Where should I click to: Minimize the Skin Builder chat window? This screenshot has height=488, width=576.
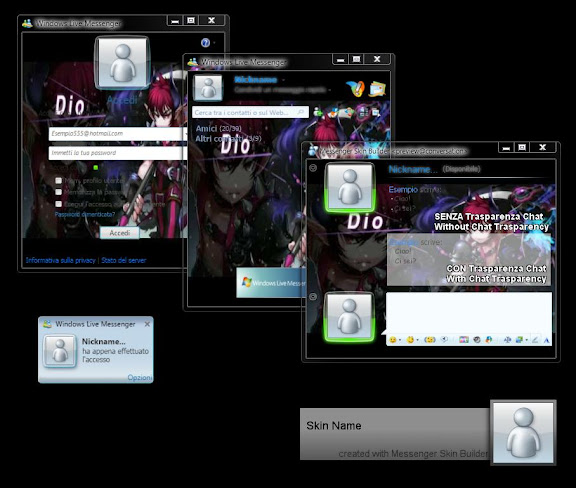click(506, 148)
